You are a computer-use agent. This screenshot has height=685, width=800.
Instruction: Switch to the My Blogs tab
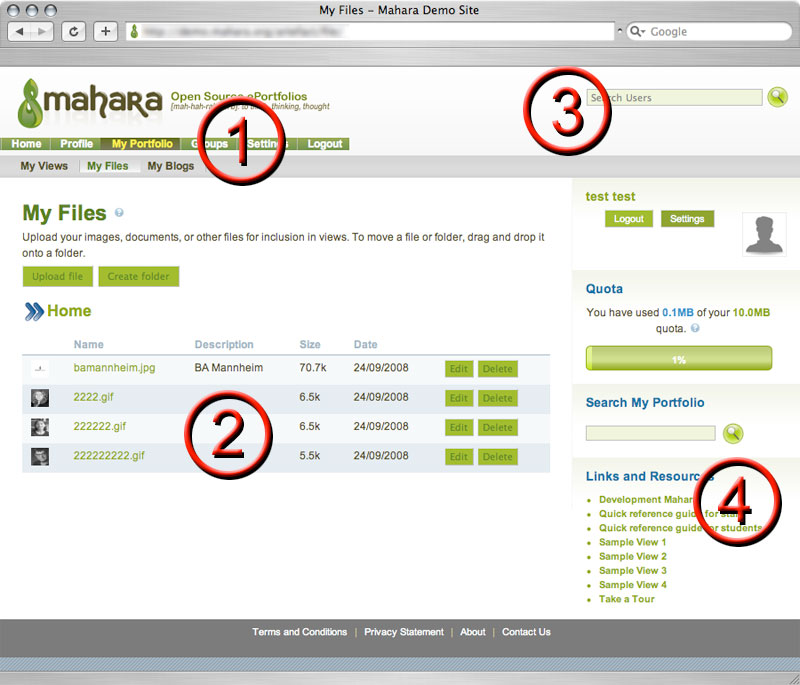click(x=170, y=165)
